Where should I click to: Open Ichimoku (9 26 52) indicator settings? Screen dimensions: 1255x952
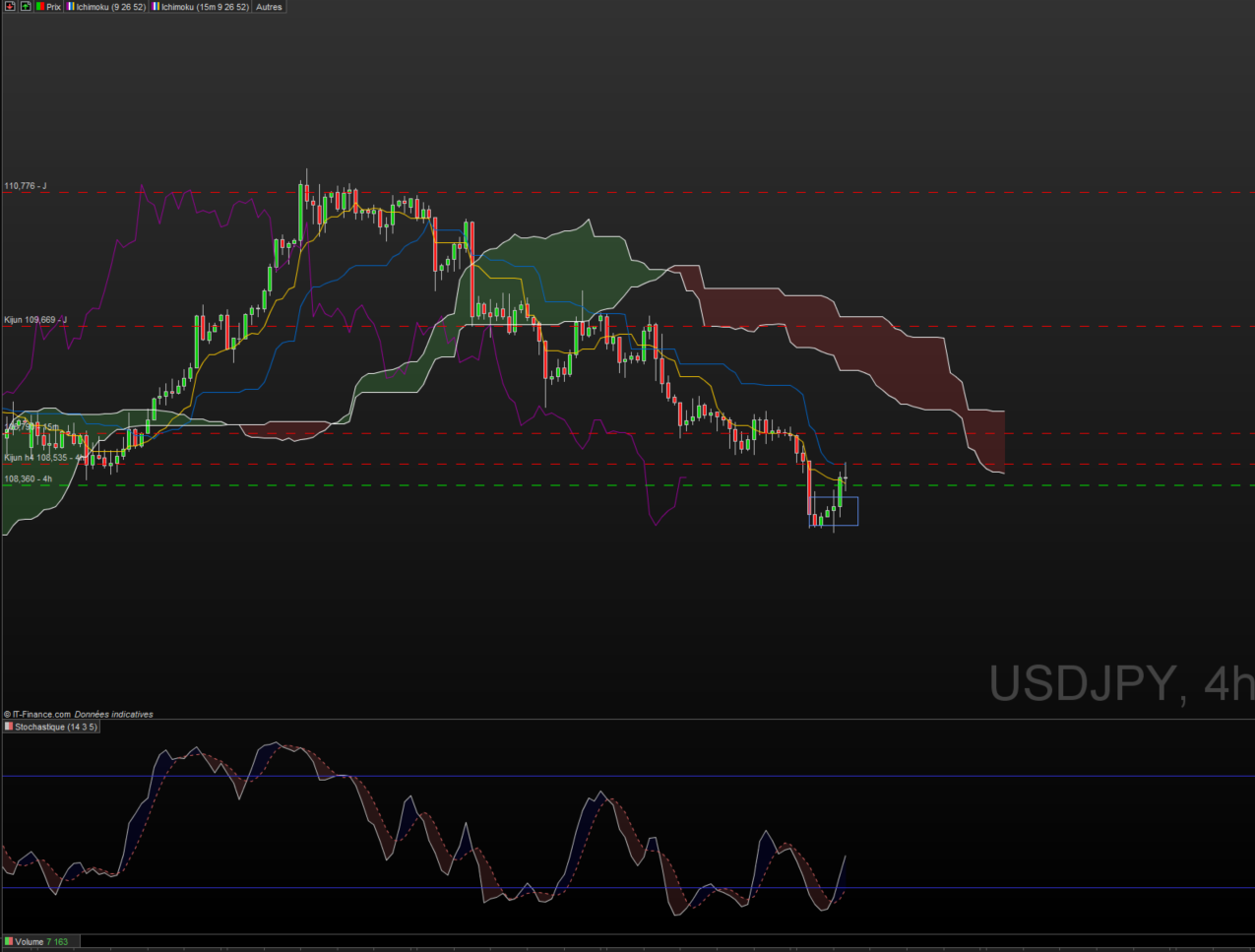(x=107, y=7)
